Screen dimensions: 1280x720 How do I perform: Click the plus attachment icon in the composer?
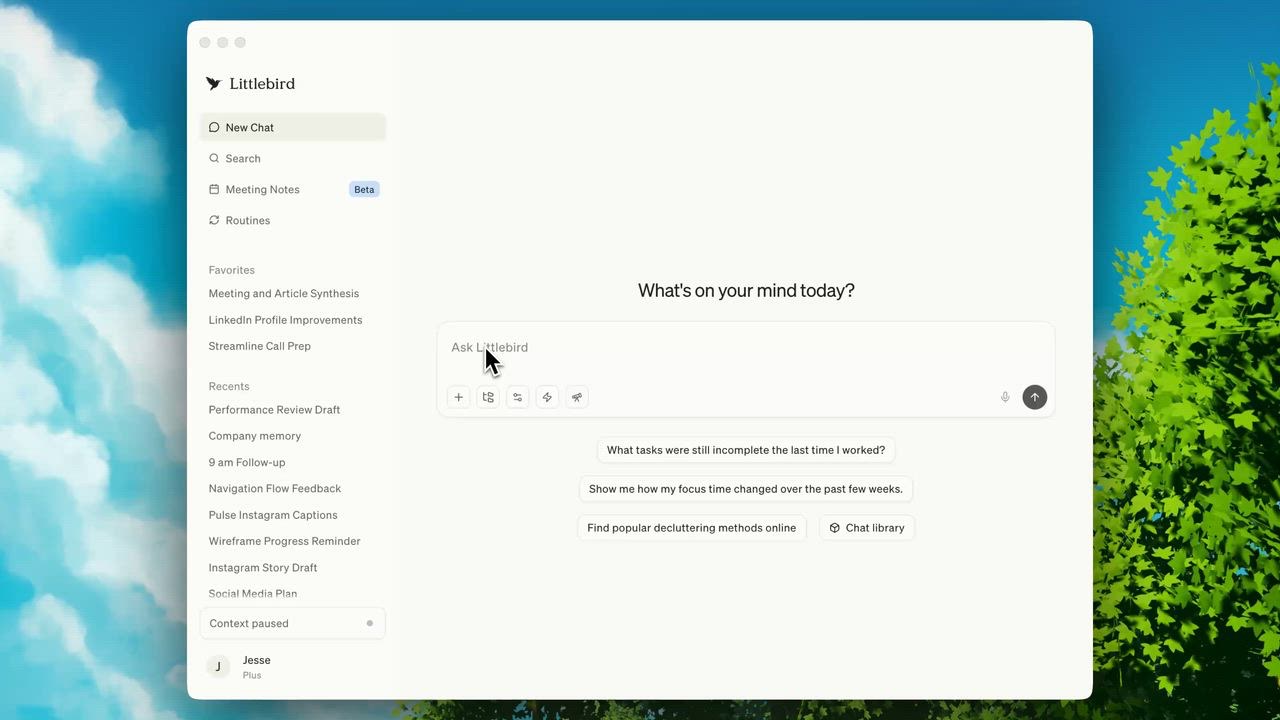click(458, 397)
